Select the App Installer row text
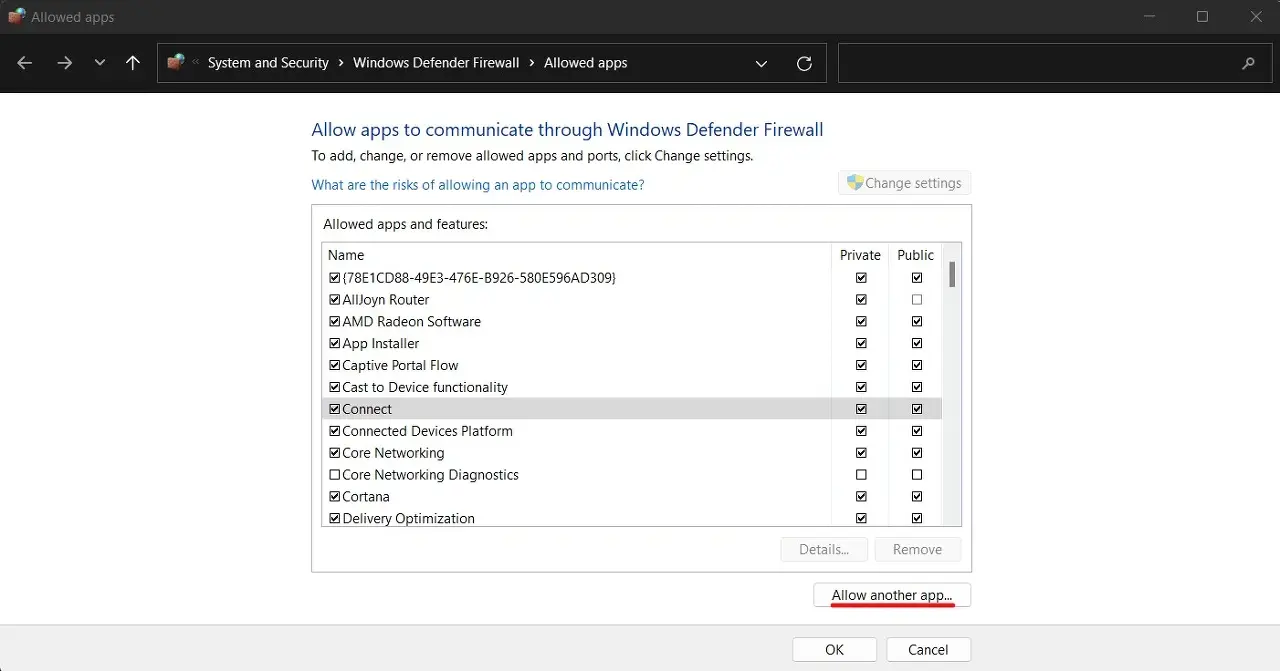The height and width of the screenshot is (671, 1280). 381,344
